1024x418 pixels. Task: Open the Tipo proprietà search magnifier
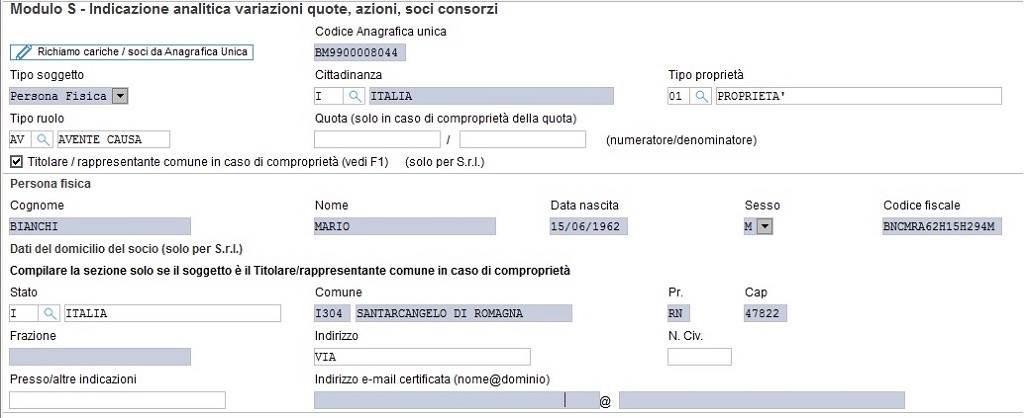tap(702, 96)
